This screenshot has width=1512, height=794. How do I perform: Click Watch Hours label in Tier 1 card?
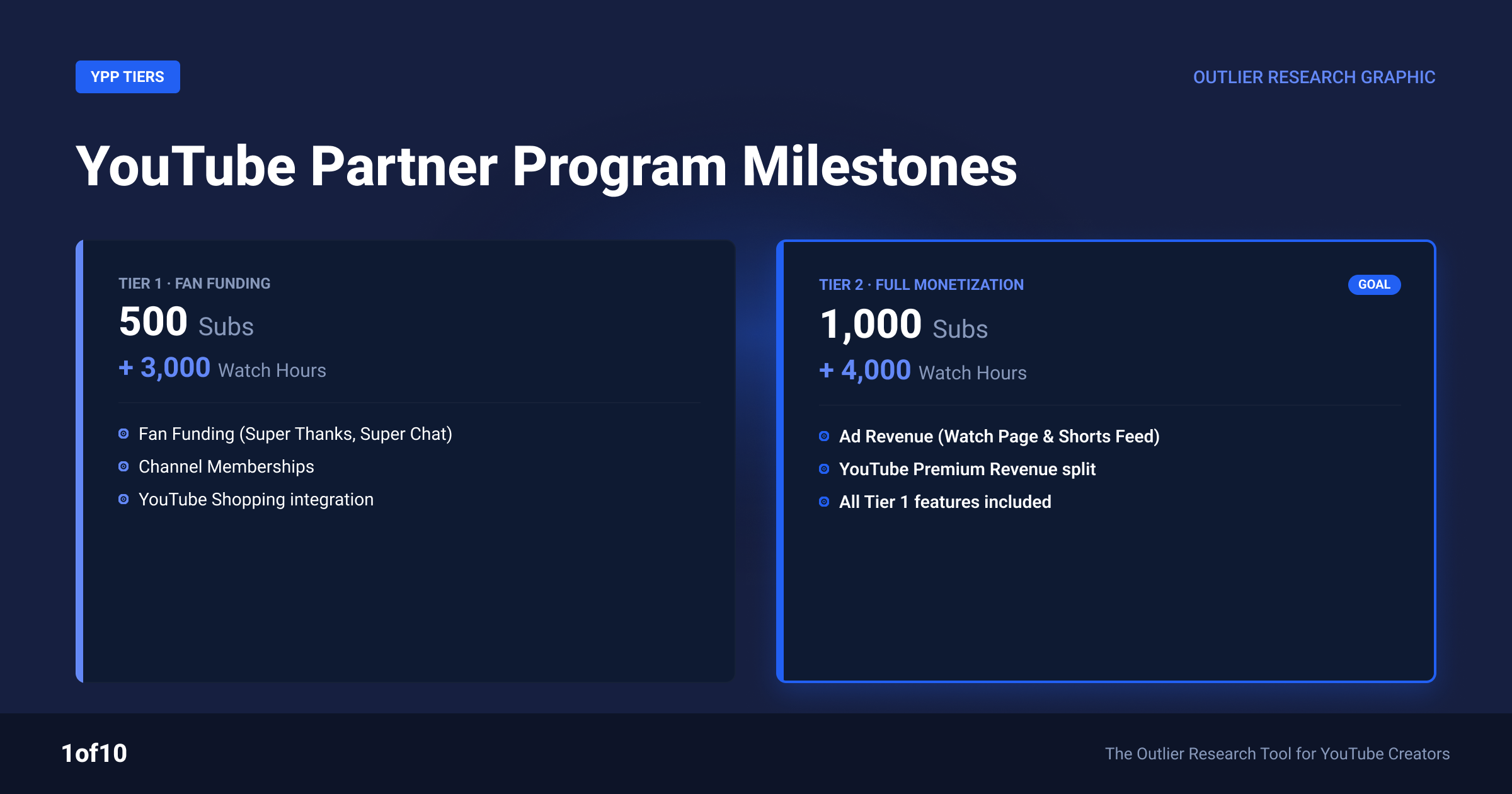click(x=272, y=371)
